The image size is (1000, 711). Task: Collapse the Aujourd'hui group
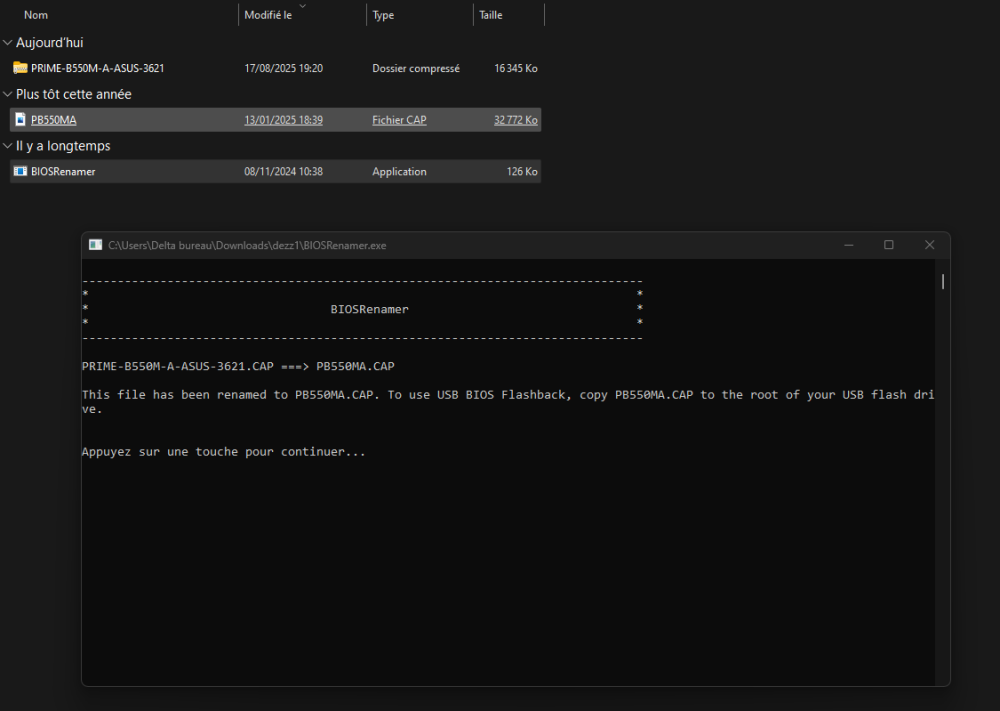(8, 43)
